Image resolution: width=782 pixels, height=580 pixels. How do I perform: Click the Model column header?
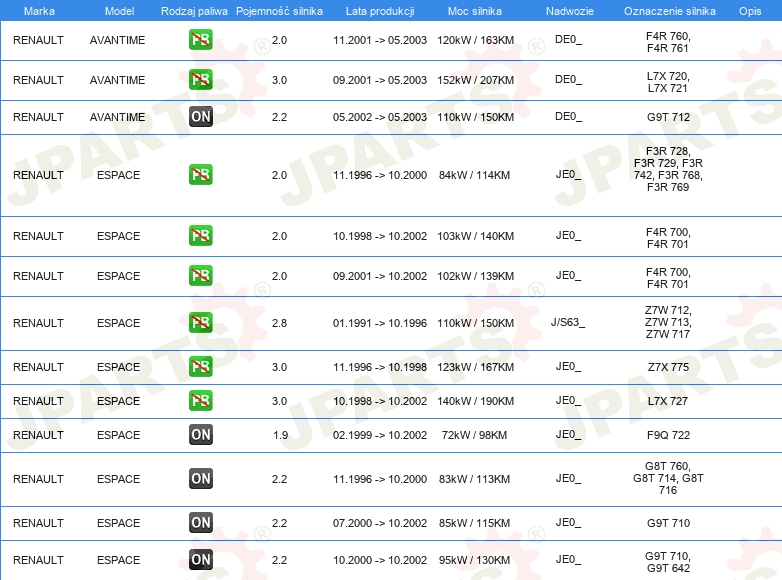click(x=119, y=11)
